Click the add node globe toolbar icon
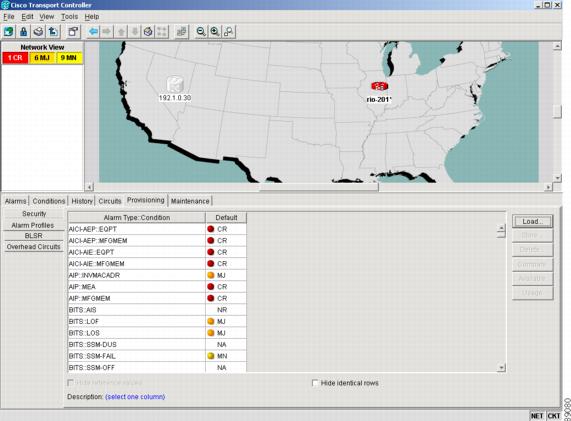The height and width of the screenshot is (421, 571). coord(9,32)
